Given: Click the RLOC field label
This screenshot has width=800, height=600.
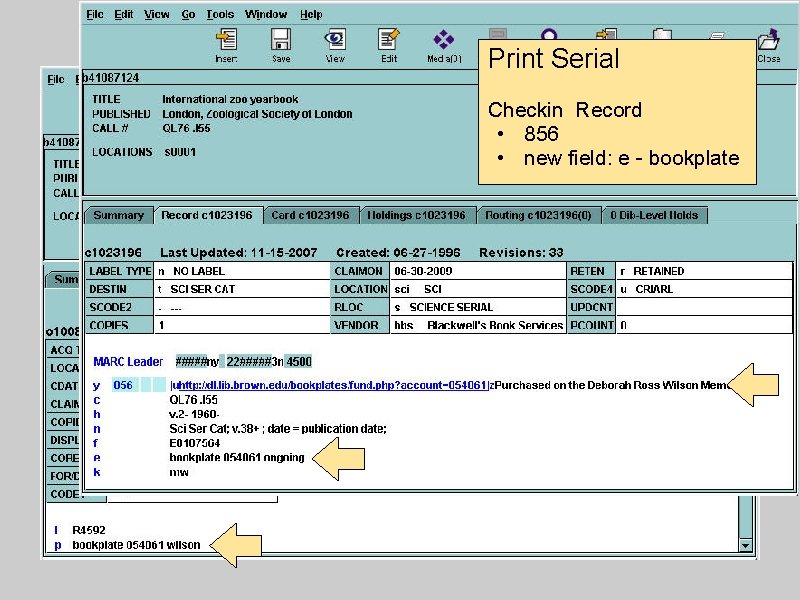Looking at the screenshot, I should point(360,307).
